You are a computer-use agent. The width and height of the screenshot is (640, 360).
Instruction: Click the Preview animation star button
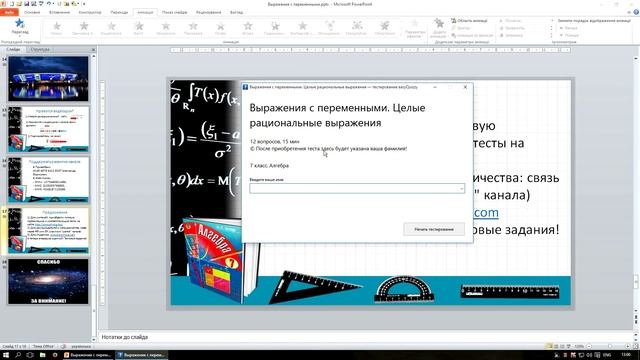(x=20, y=27)
